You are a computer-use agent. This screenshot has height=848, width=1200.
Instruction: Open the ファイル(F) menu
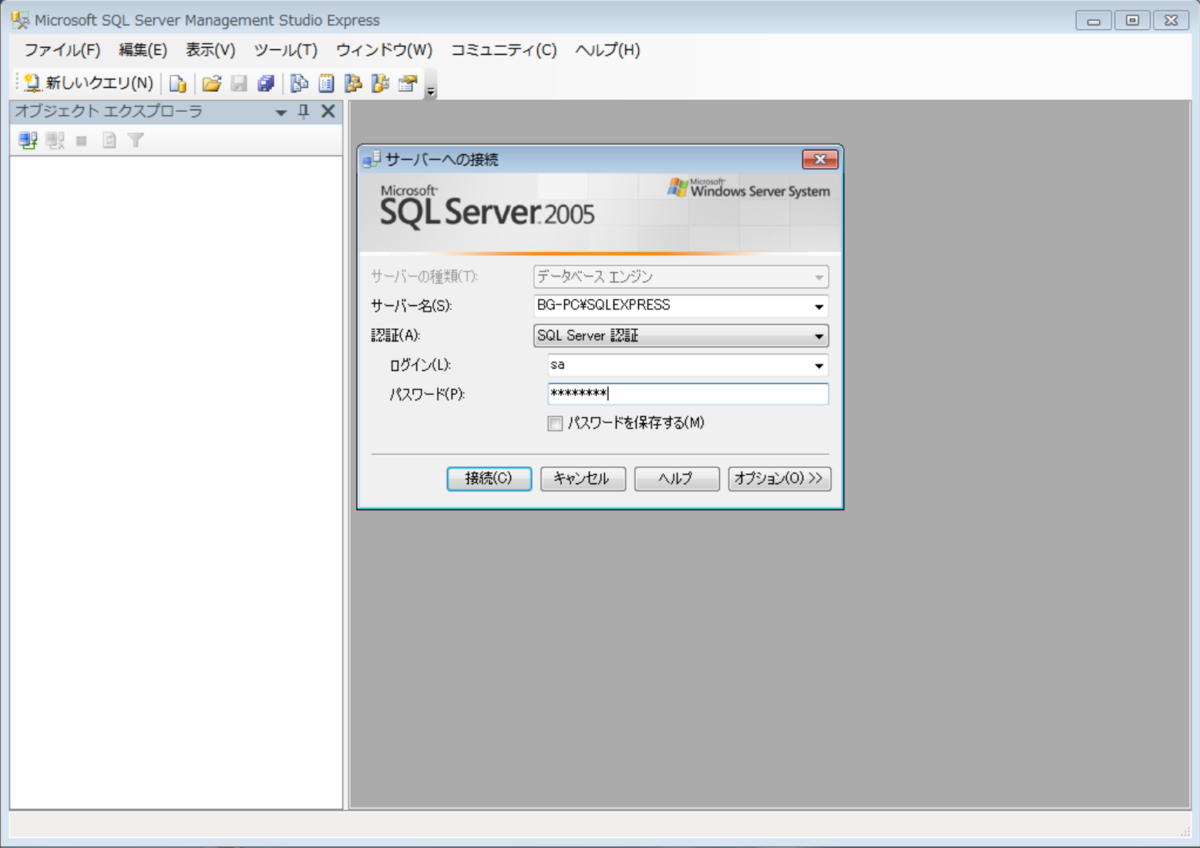pyautogui.click(x=62, y=50)
